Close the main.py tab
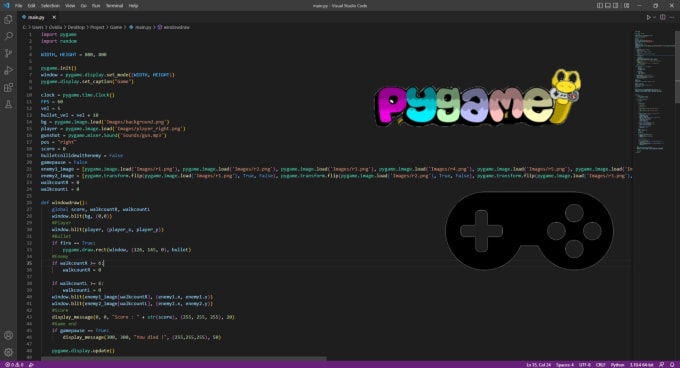680x368 pixels. pos(54,17)
